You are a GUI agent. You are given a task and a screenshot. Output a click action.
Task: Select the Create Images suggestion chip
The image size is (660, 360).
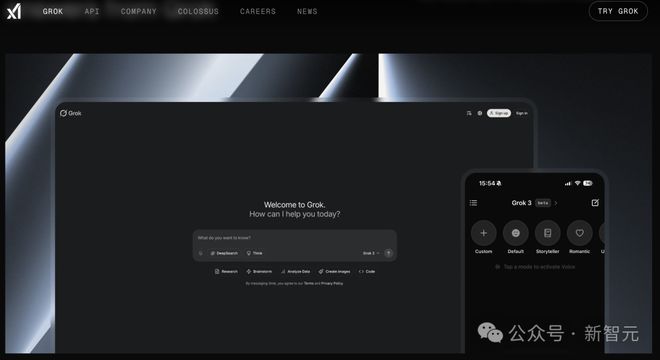[x=334, y=272]
